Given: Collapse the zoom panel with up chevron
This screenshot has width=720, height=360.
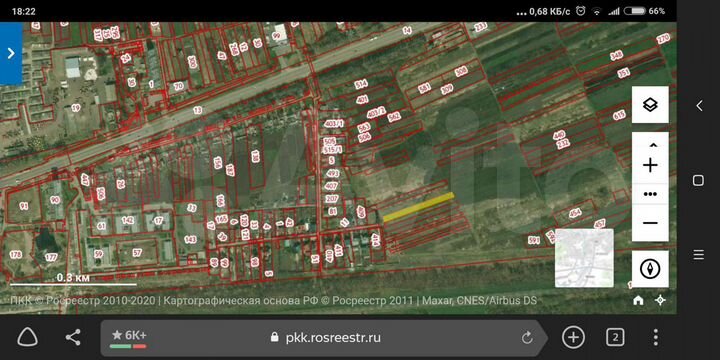Looking at the screenshot, I should coord(652,145).
